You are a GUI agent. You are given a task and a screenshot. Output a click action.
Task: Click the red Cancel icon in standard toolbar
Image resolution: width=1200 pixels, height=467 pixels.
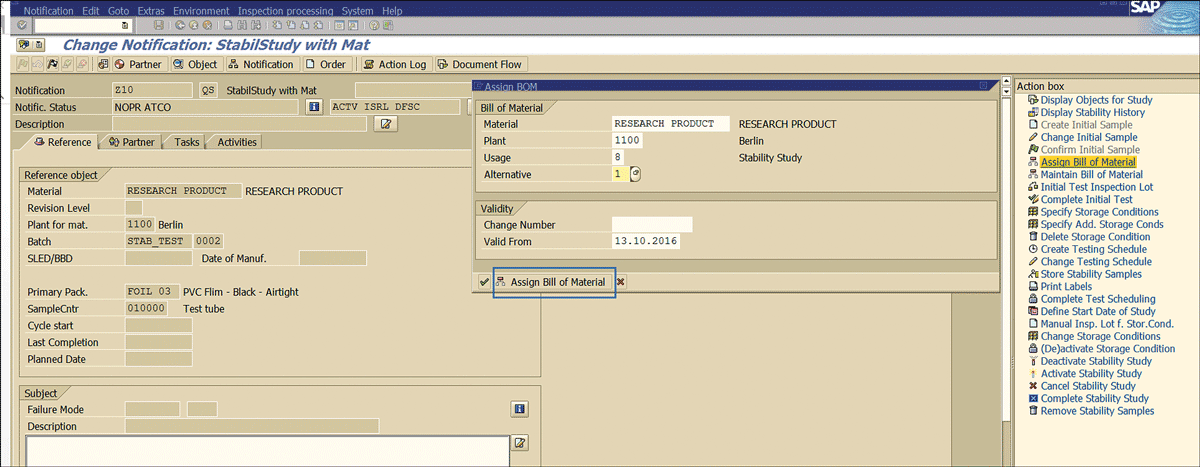[207, 24]
